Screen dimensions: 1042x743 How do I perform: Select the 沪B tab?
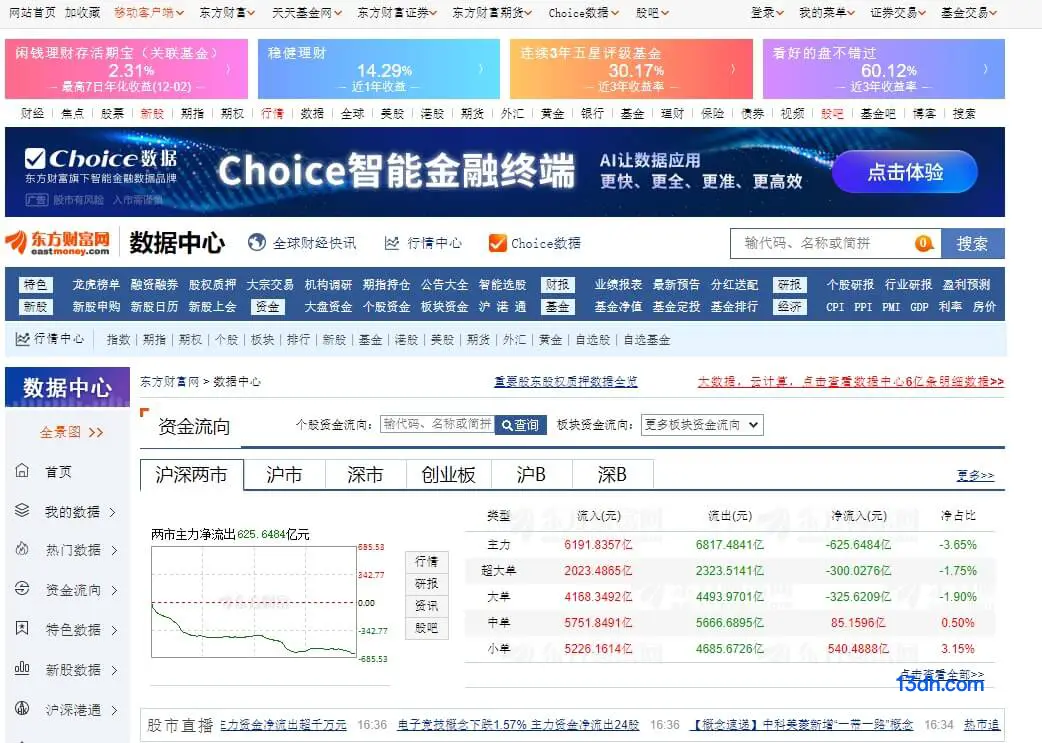coord(532,475)
